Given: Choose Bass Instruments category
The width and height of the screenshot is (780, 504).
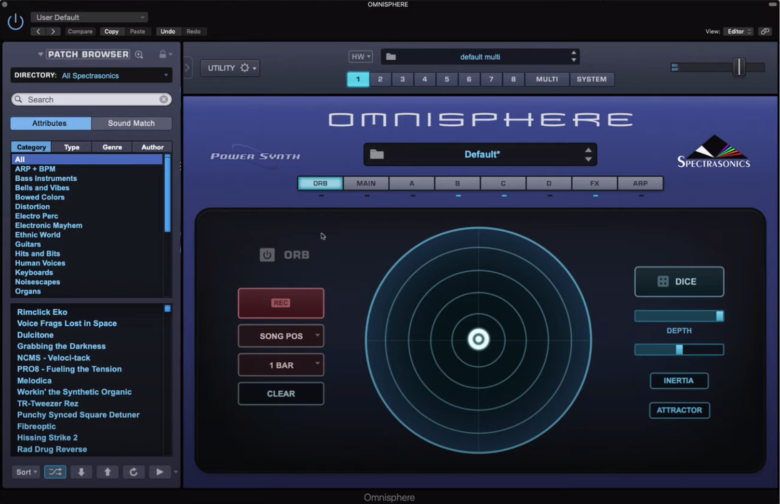Looking at the screenshot, I should (46, 178).
